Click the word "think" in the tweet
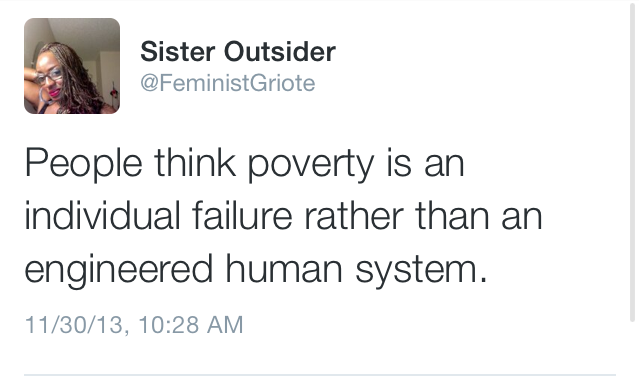 point(195,162)
